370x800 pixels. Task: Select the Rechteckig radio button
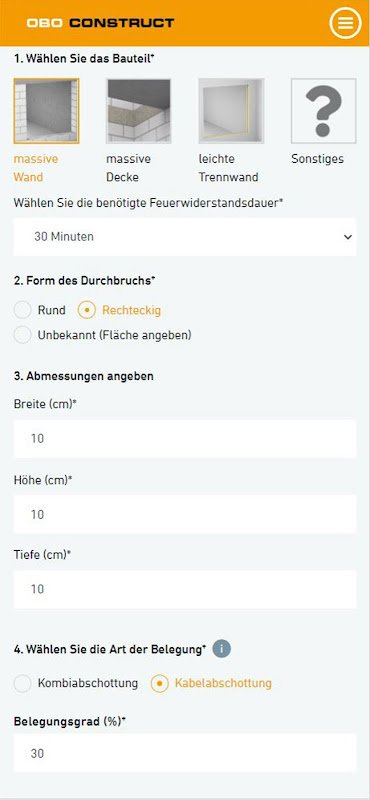(86, 310)
